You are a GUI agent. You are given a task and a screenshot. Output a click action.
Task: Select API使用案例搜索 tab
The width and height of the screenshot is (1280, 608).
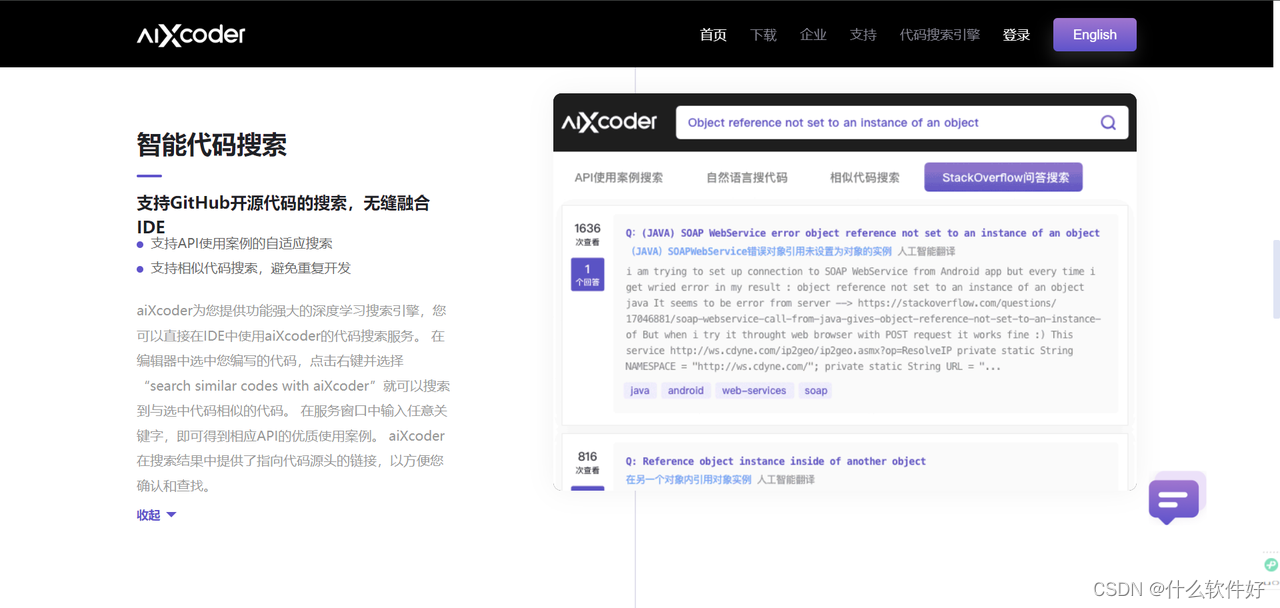[618, 178]
